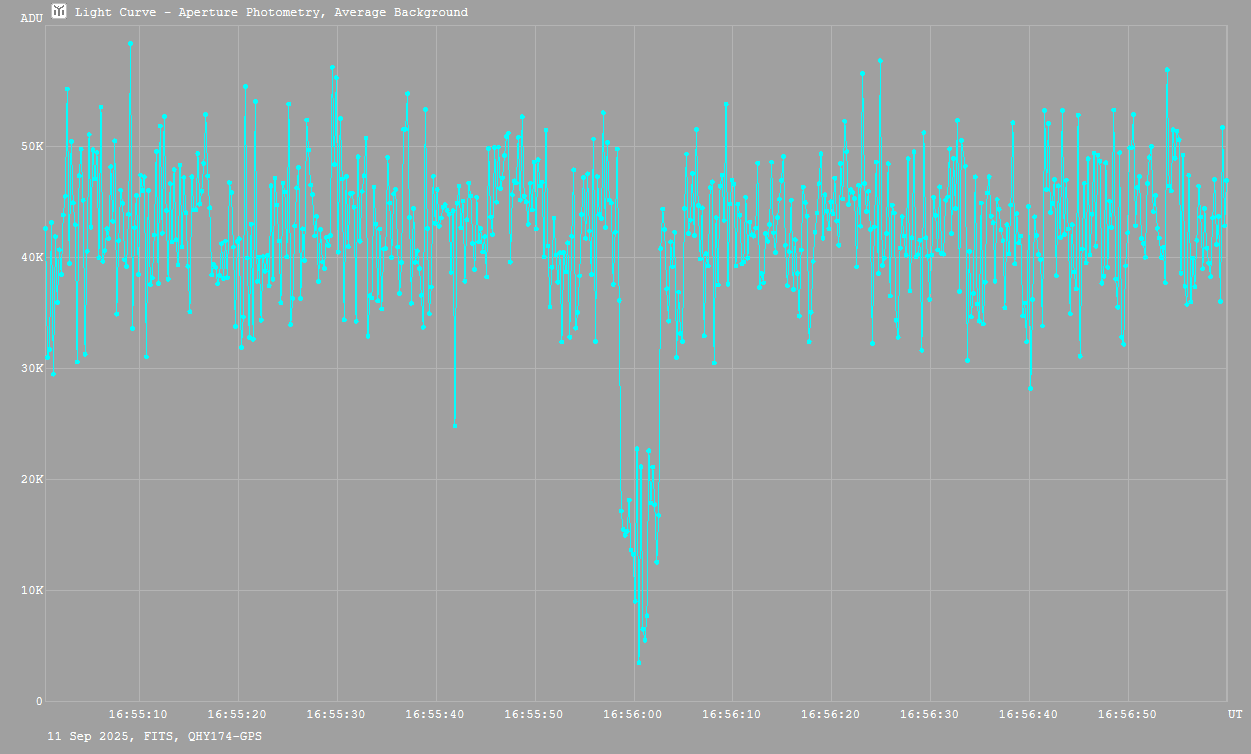
Task: Select the 16:56:00 time axis tick label
Action: (633, 714)
